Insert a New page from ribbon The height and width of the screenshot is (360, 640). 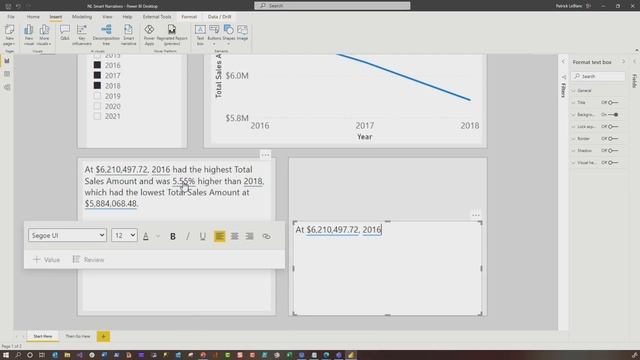pyautogui.click(x=9, y=35)
